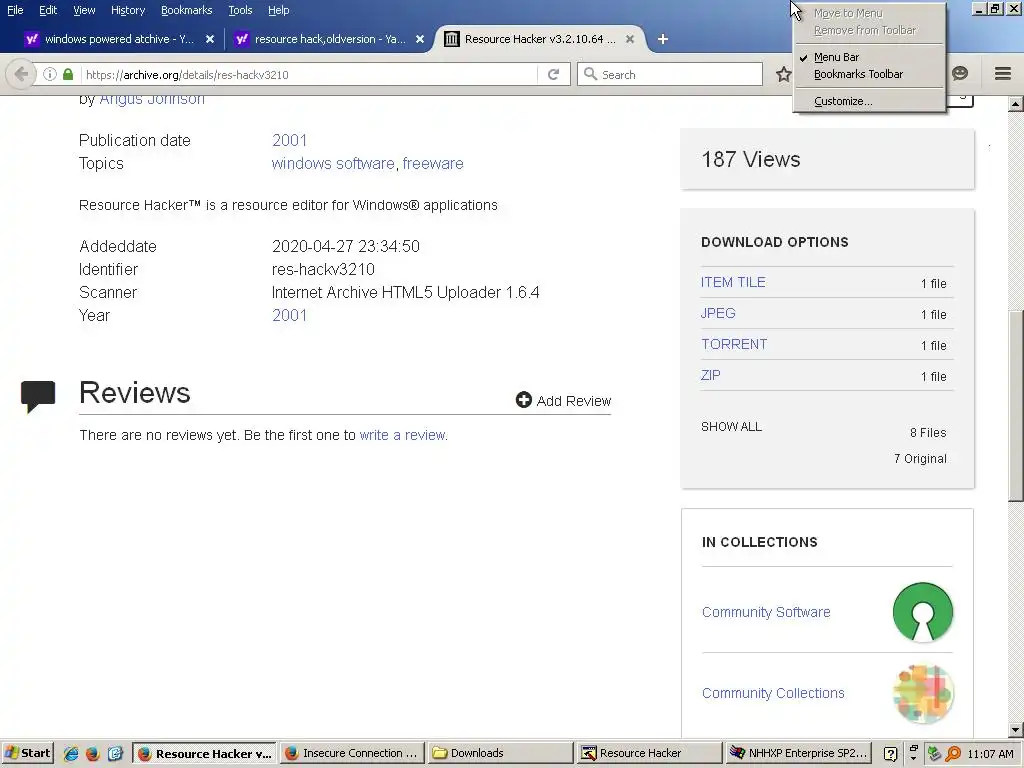Open the History menu
The height and width of the screenshot is (768, 1024).
127,10
